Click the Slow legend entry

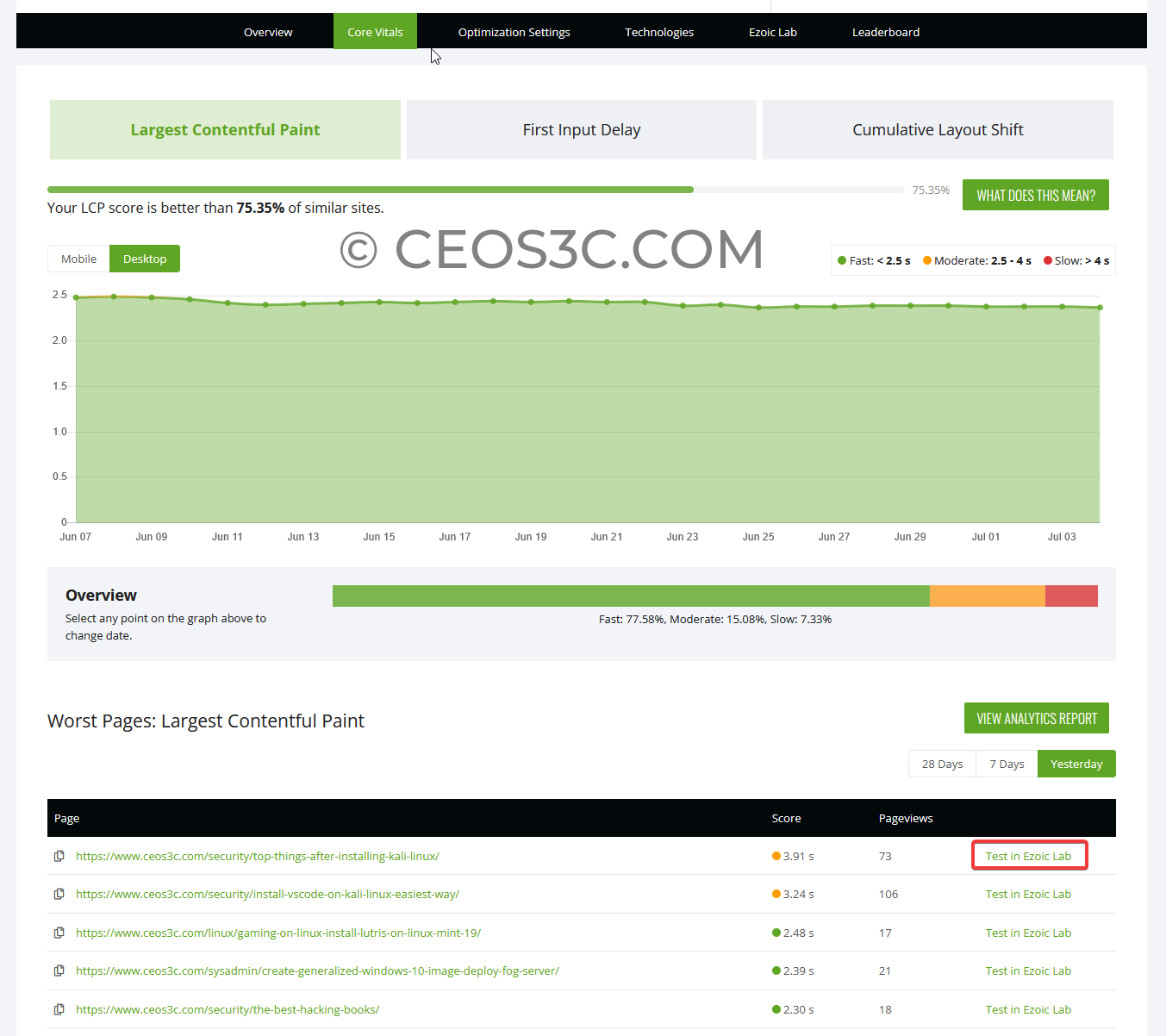(x=1076, y=260)
